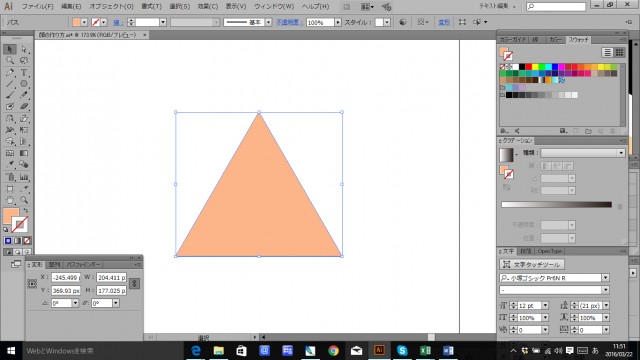Select the Rotate tool
640x360 pixels.
(x=10, y=118)
